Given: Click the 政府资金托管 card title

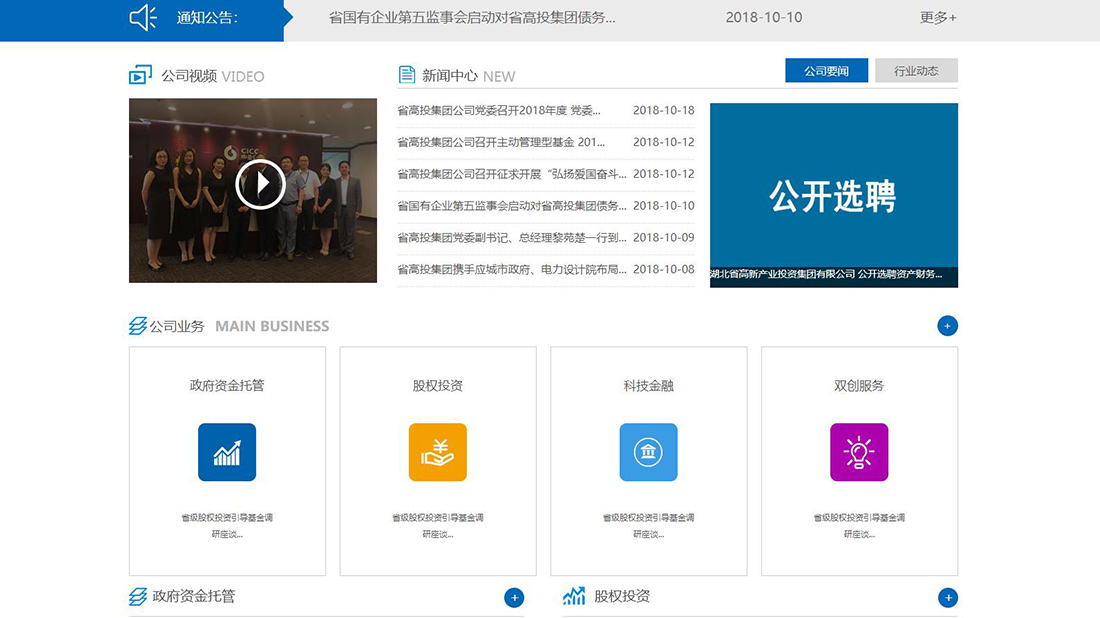Looking at the screenshot, I should pos(227,385).
